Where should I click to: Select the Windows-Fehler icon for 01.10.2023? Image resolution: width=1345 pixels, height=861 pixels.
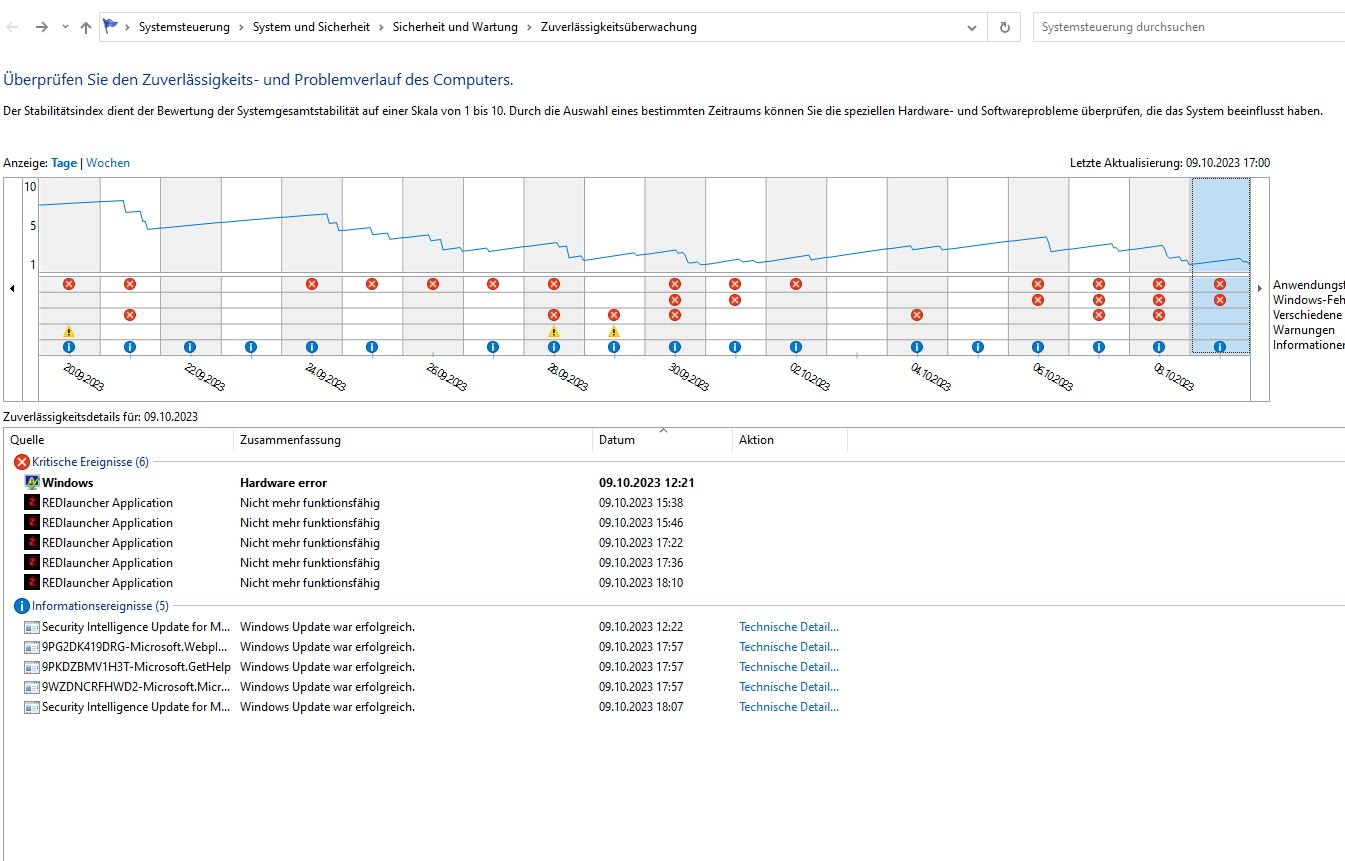pyautogui.click(x=735, y=300)
